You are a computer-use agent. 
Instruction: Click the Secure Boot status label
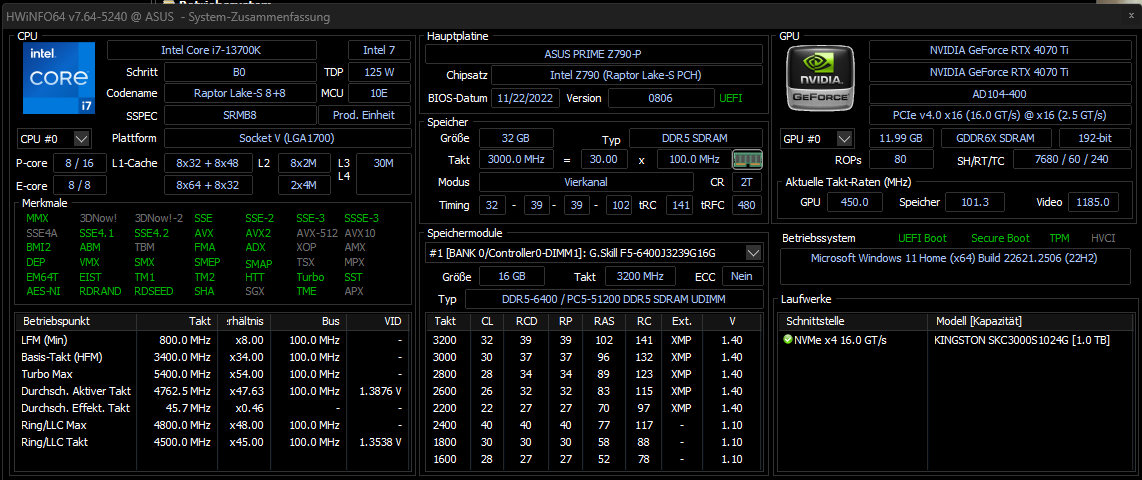click(x=1000, y=238)
